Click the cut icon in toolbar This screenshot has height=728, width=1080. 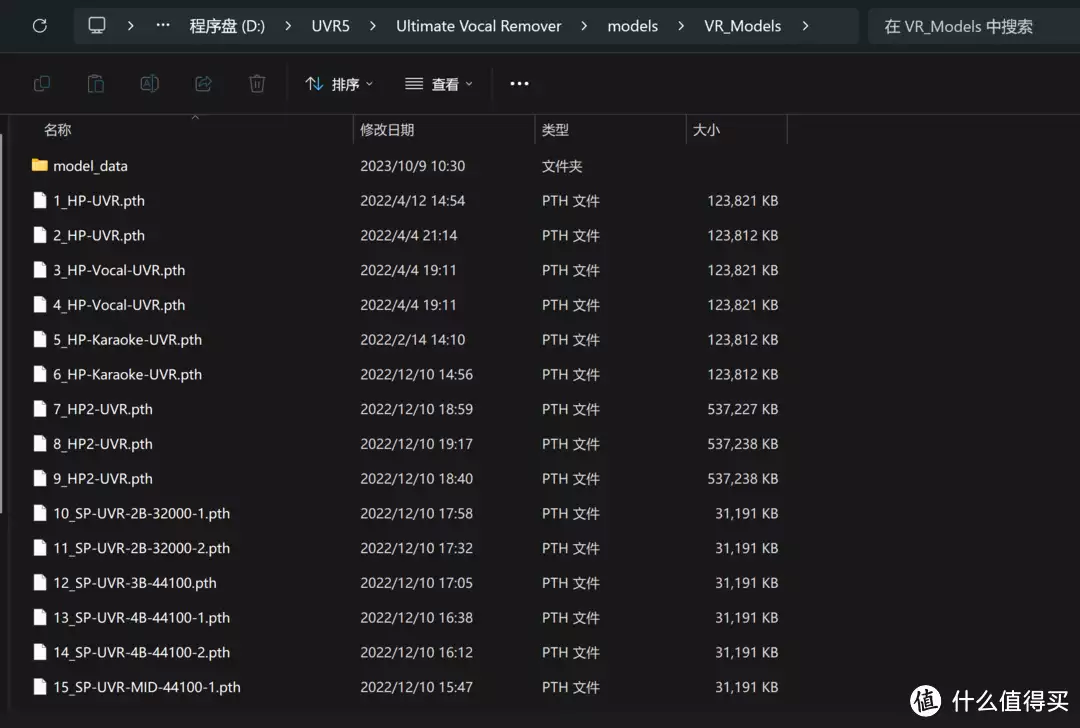pyautogui.click(x=42, y=84)
